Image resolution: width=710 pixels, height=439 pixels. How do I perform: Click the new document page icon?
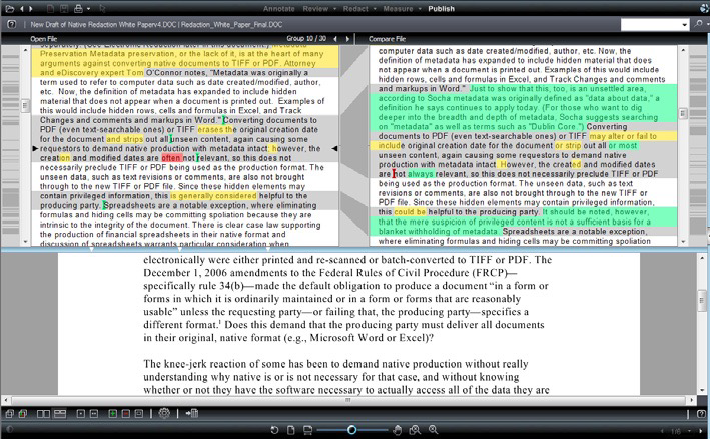tap(50, 8)
